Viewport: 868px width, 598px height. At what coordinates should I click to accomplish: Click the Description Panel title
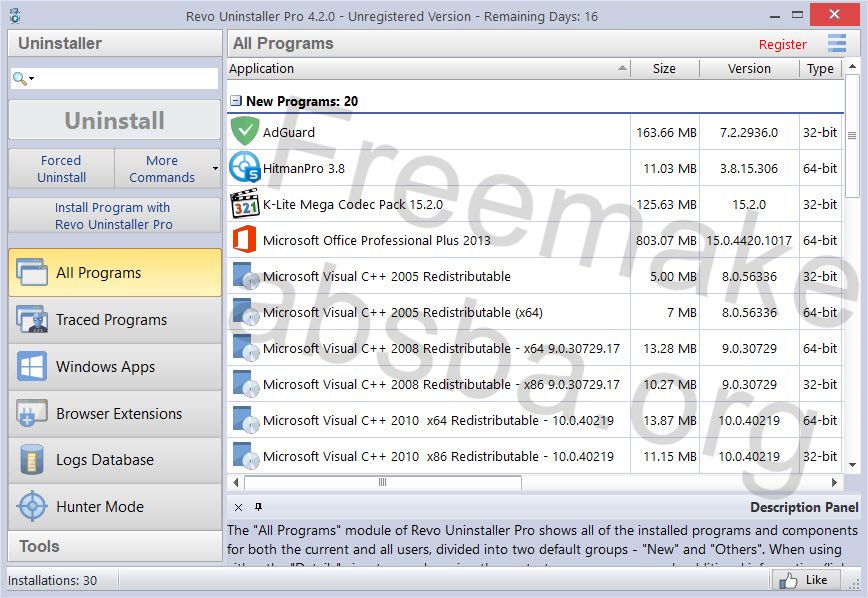[804, 507]
